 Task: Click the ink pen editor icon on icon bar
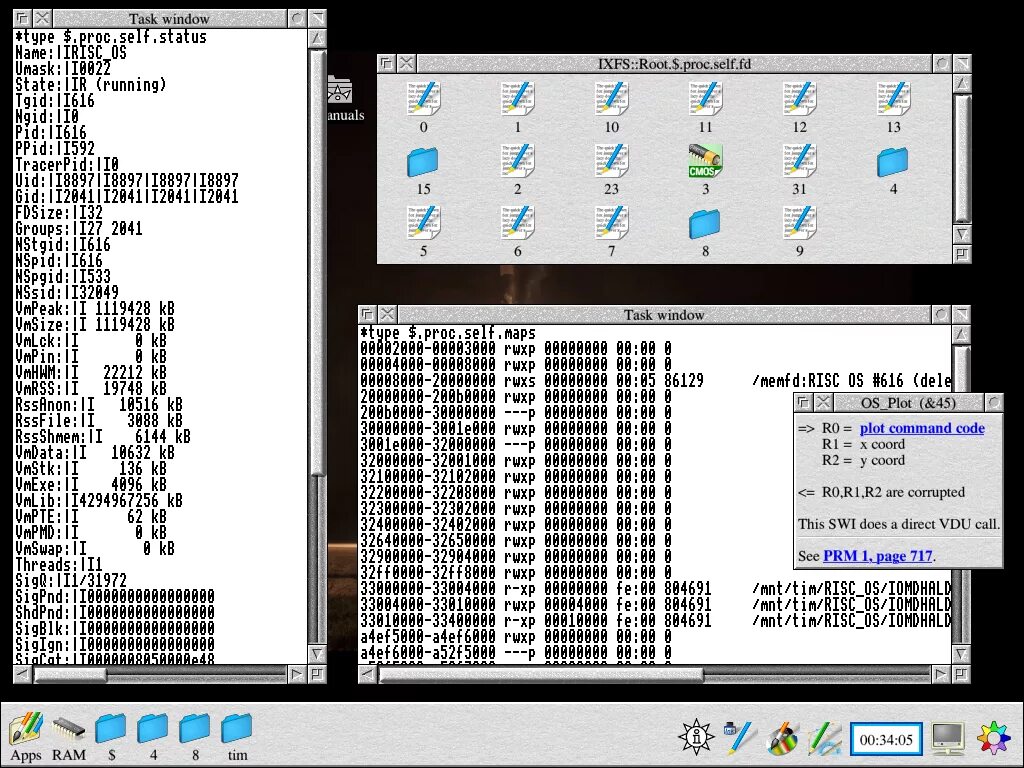740,738
